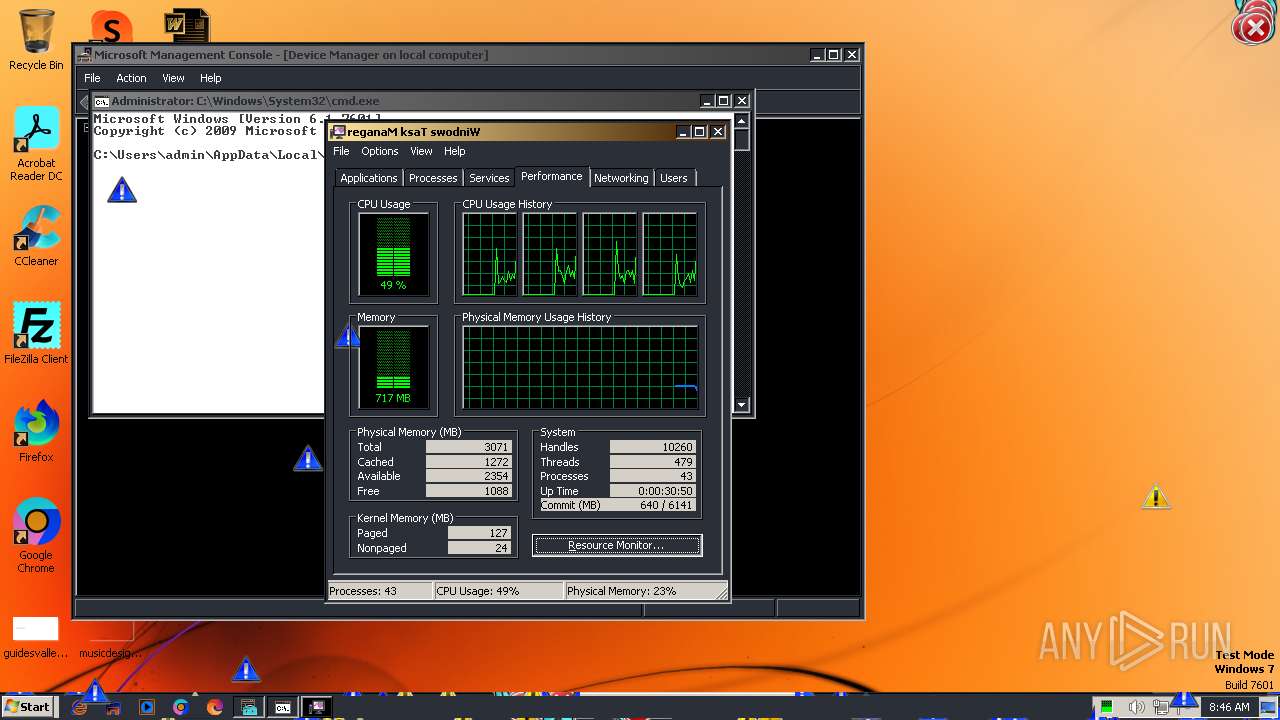Image resolution: width=1280 pixels, height=720 pixels.
Task: Click the Handles value 10260
Action: [x=652, y=447]
